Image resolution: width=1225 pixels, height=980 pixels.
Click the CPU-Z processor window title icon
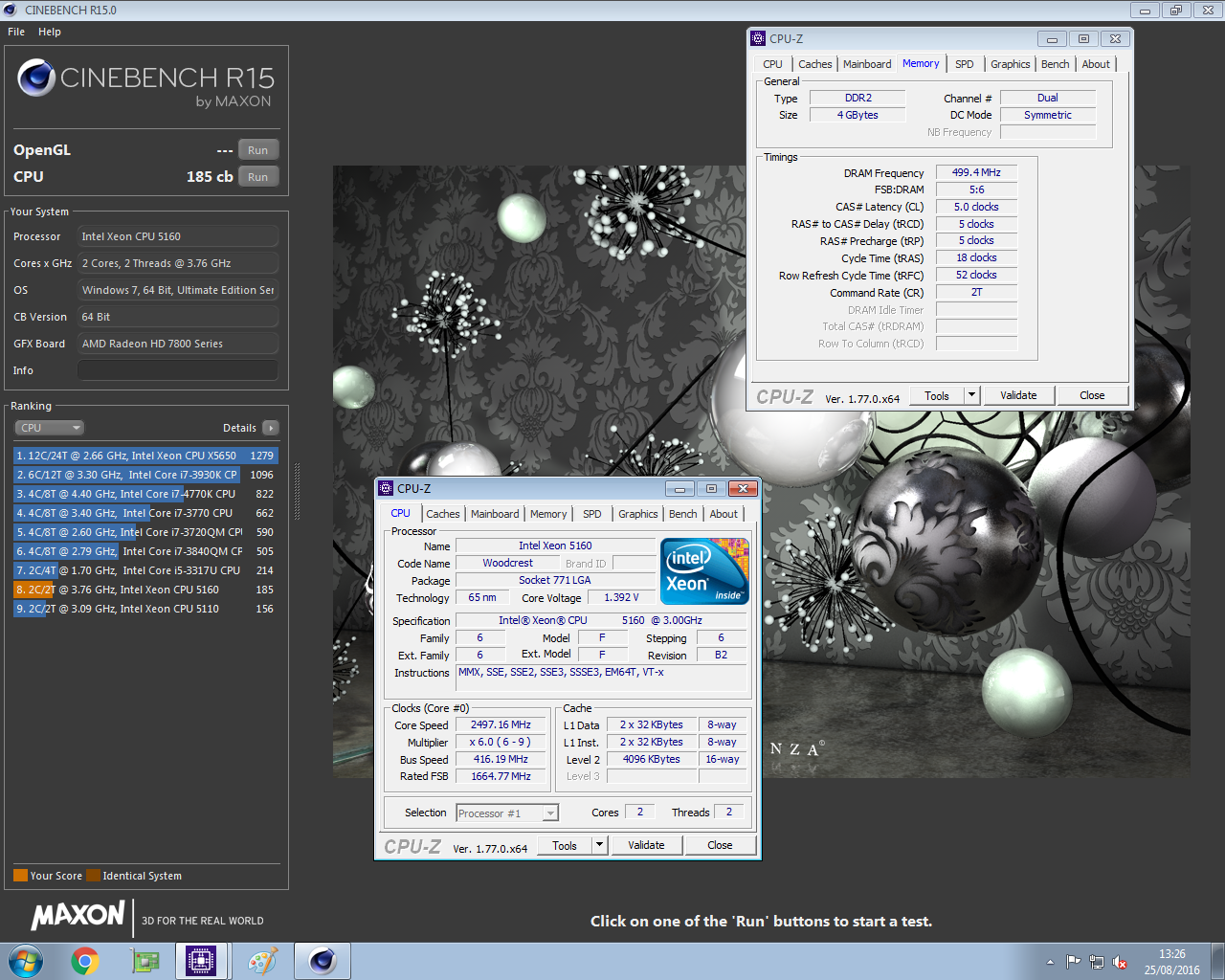(x=386, y=488)
